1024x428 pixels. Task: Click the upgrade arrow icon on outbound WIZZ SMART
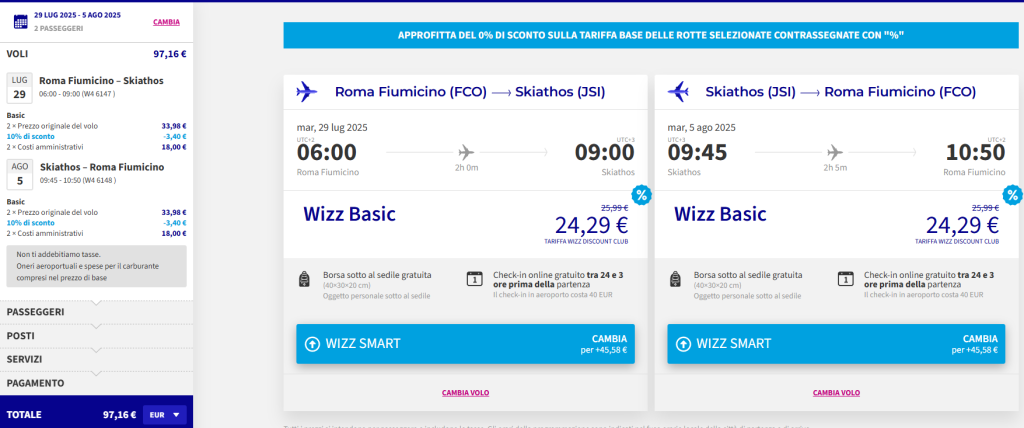click(313, 344)
